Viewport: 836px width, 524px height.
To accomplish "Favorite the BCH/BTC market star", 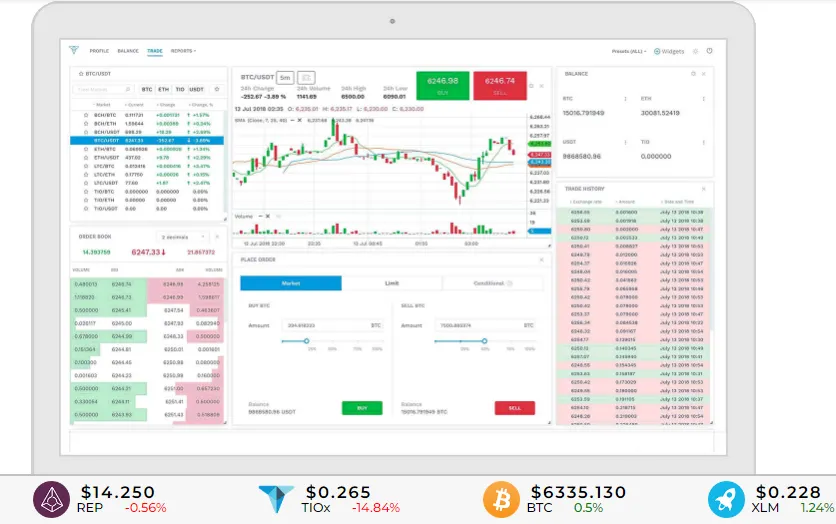I will (x=85, y=115).
